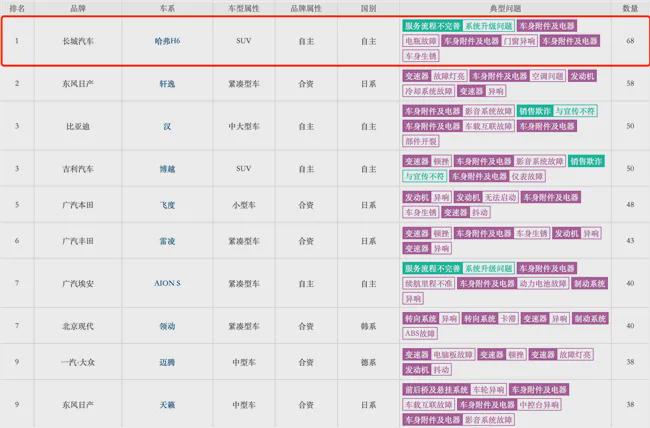Select the 与宣传不符 tag in 博越 row

(424, 176)
